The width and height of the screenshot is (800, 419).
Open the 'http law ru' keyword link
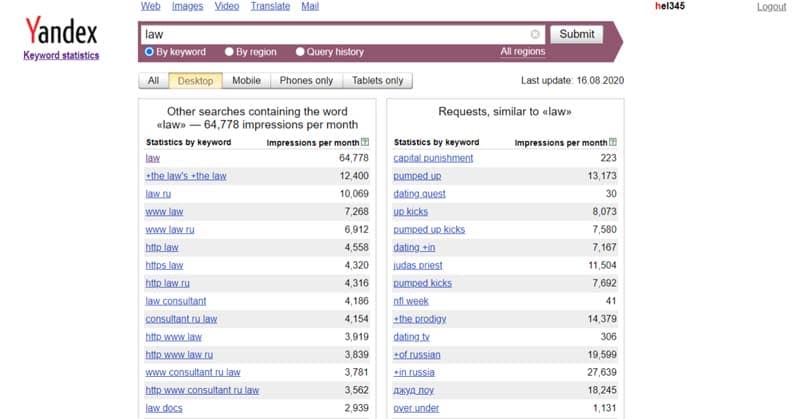coord(167,283)
